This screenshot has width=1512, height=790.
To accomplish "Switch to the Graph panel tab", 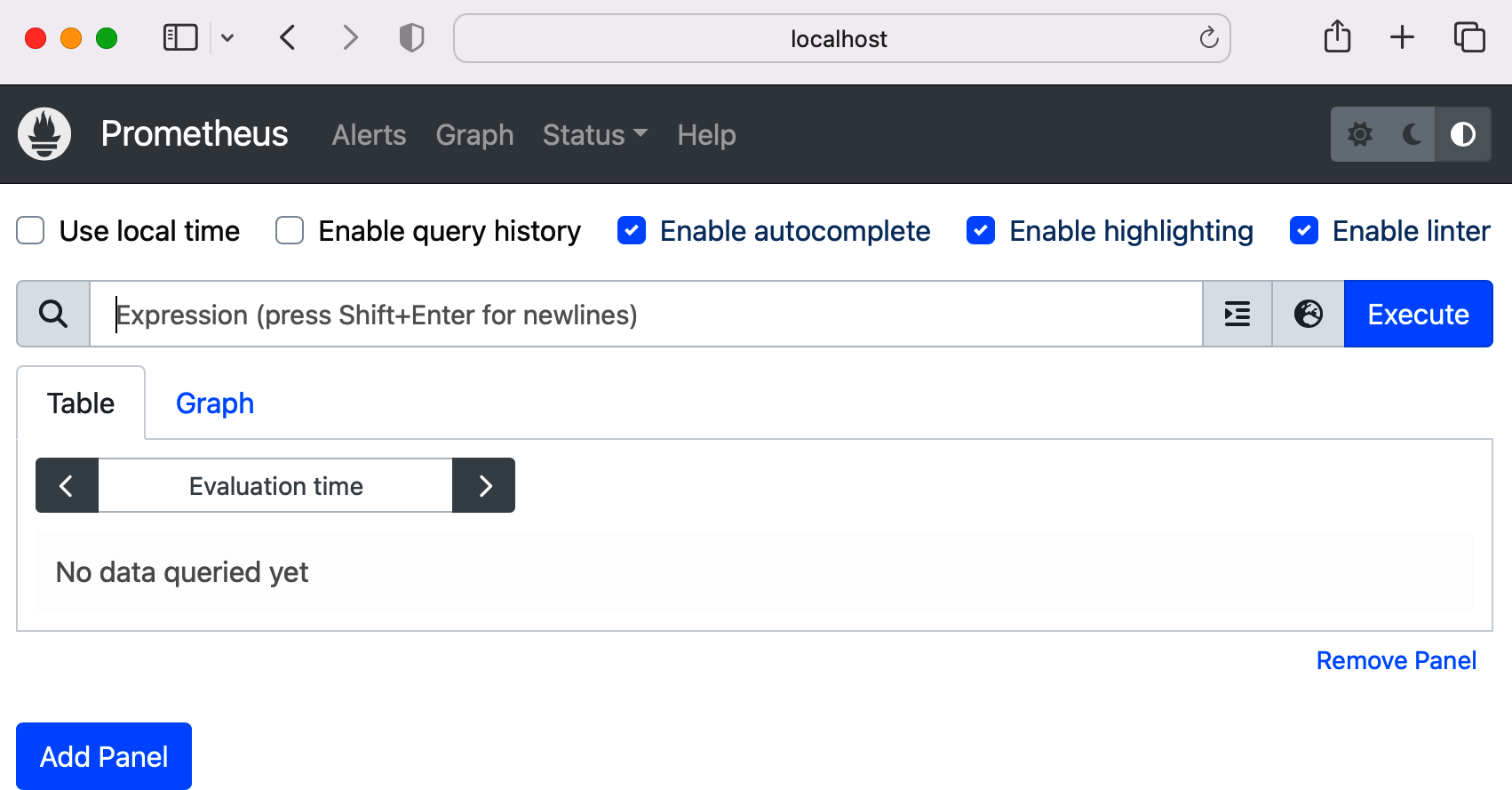I will pyautogui.click(x=215, y=403).
